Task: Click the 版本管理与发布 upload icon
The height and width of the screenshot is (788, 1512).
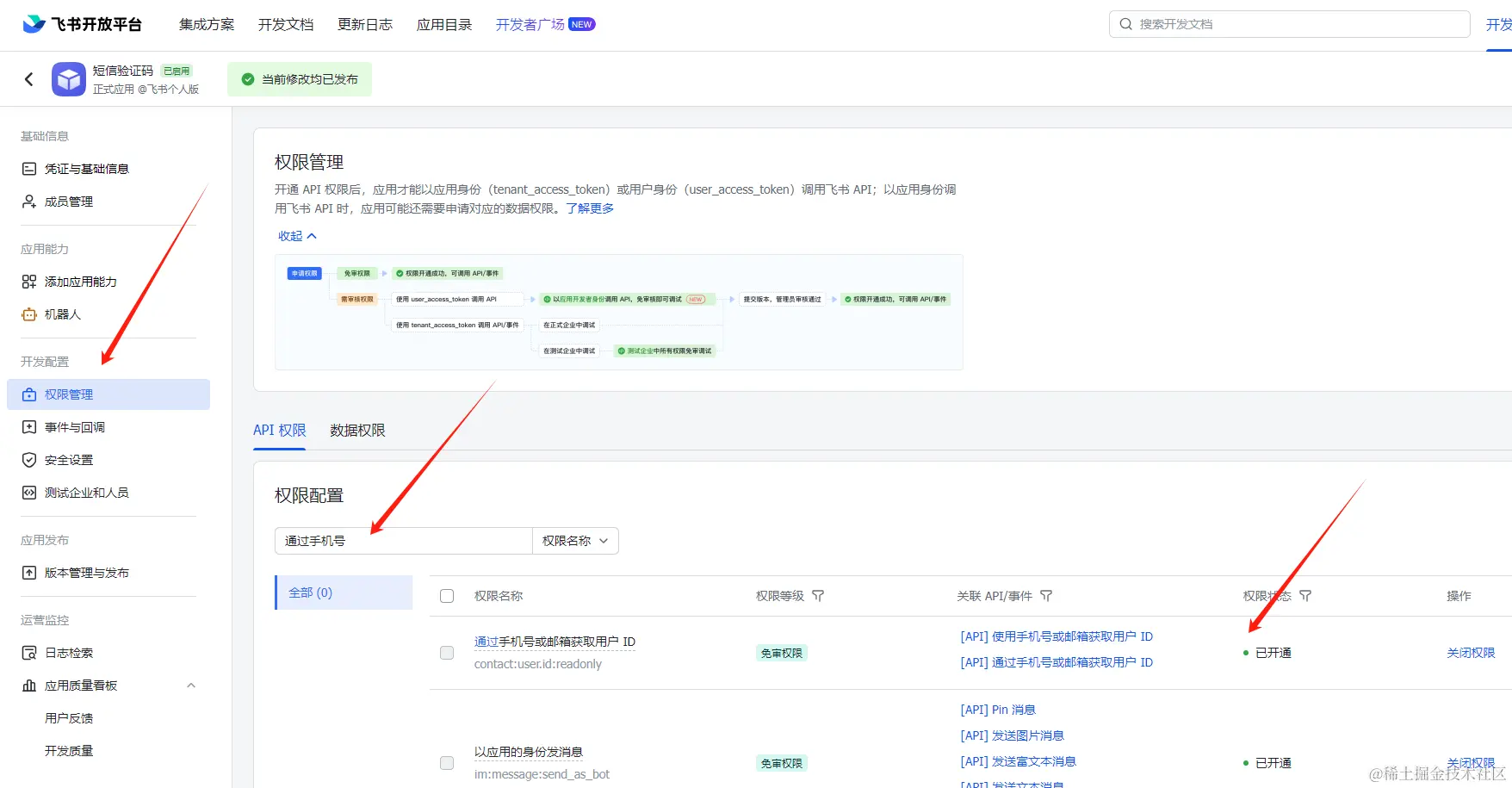Action: (29, 573)
